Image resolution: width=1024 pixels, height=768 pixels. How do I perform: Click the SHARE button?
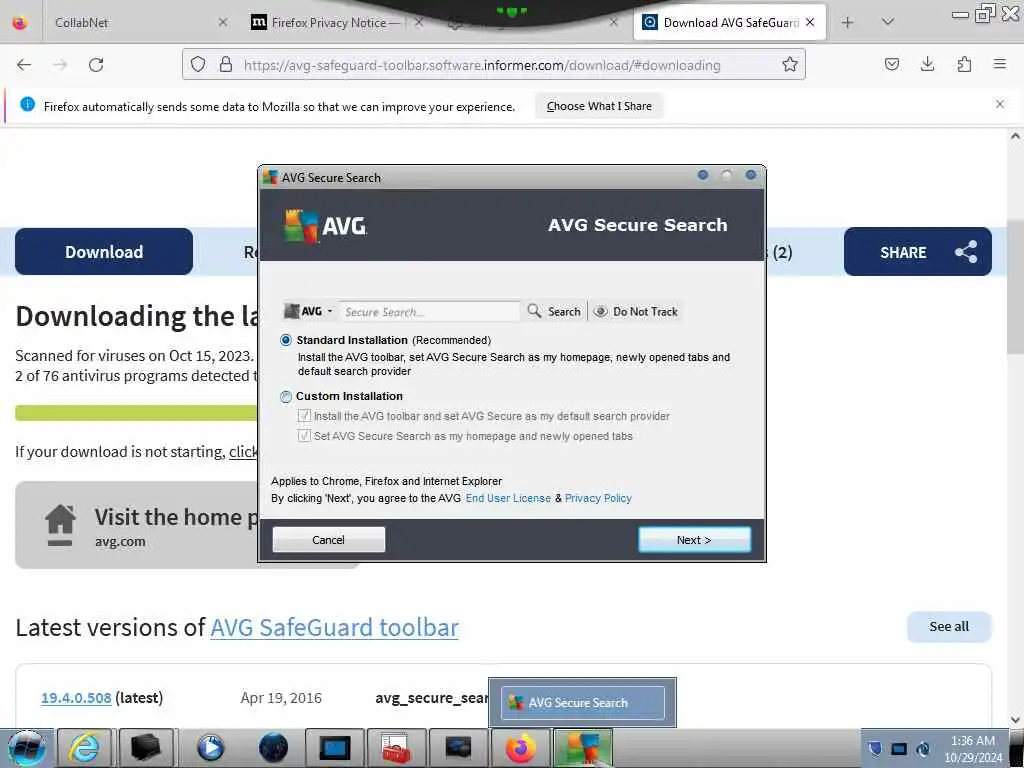point(917,252)
